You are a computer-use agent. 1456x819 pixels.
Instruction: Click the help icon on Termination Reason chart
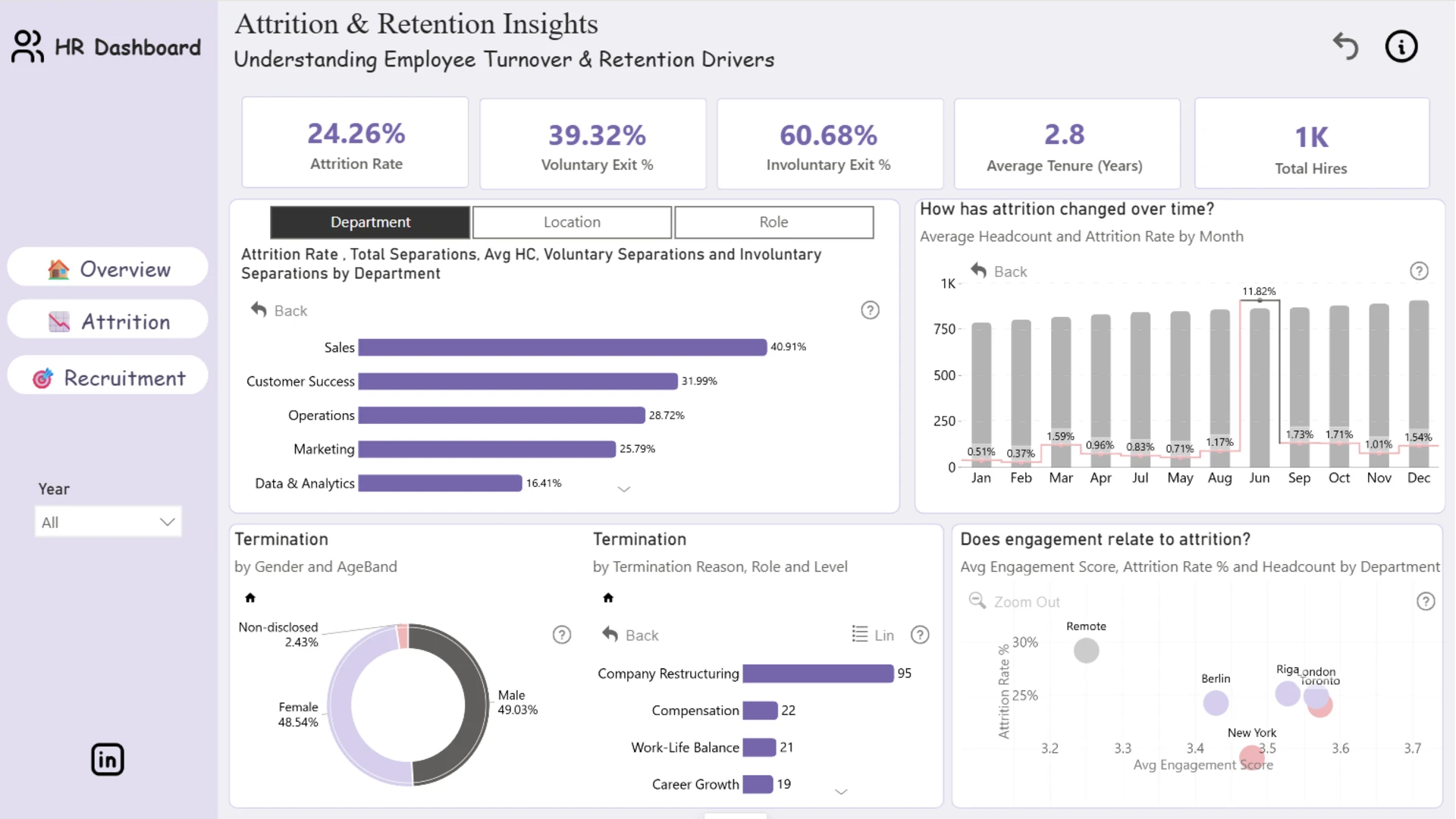click(920, 635)
